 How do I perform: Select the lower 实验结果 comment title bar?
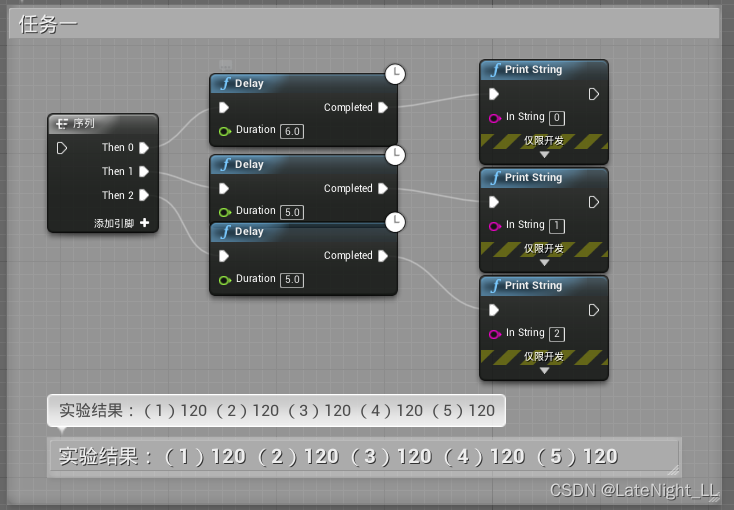[364, 457]
